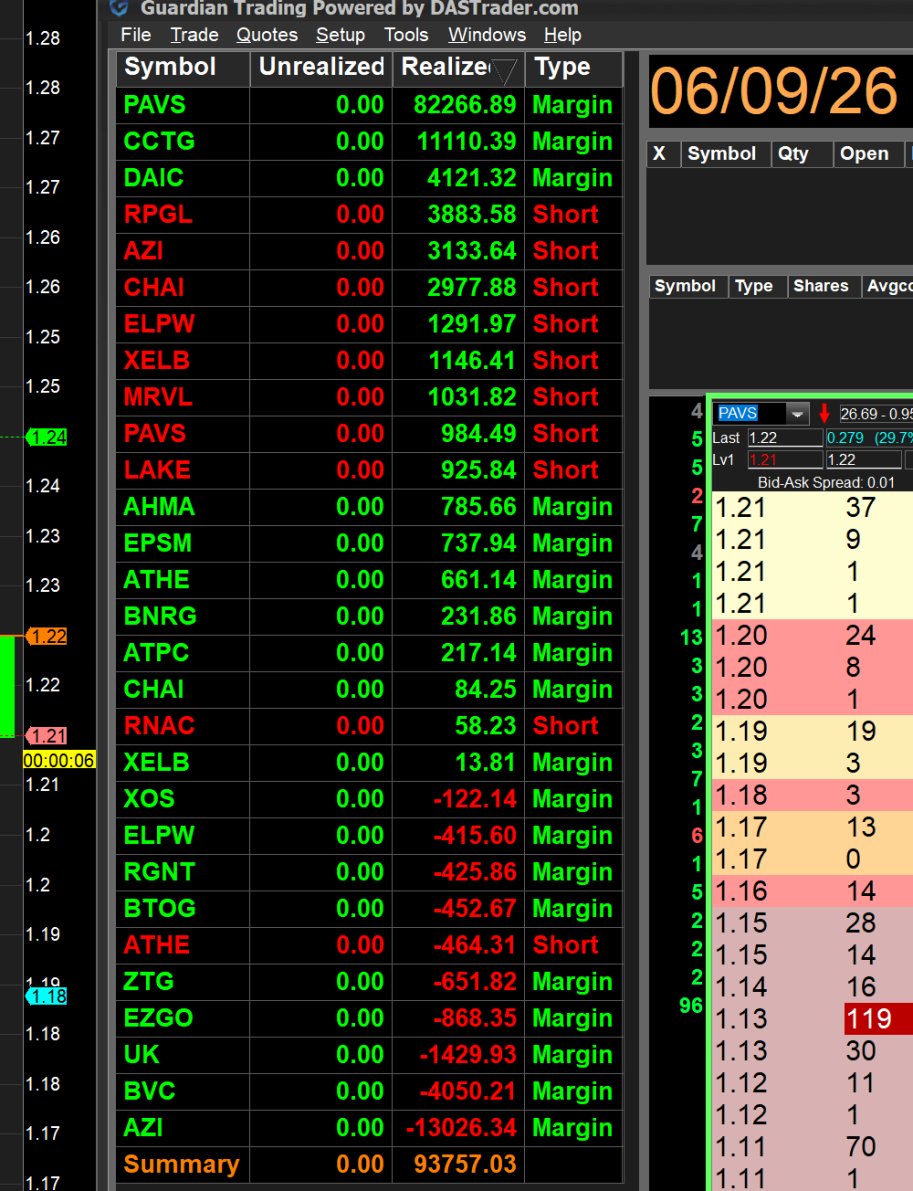Screen dimensions: 913x1191
Task: Select the UK row
Action: [369, 1054]
